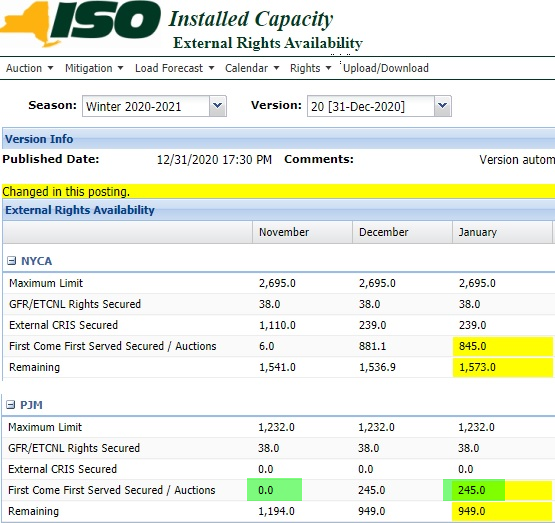Click NYCA Remaining row label

click(x=34, y=367)
